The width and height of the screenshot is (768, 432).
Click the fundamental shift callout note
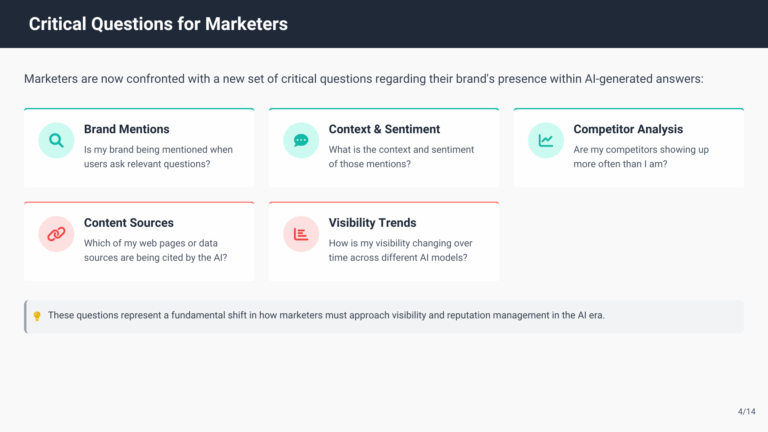click(326, 316)
